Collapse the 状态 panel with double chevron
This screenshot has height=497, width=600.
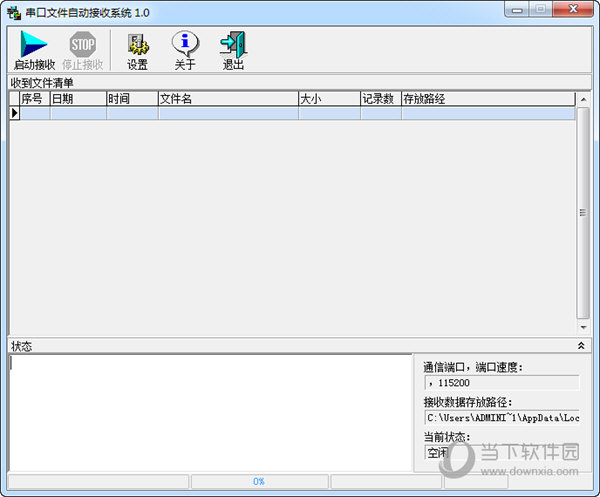pos(581,346)
